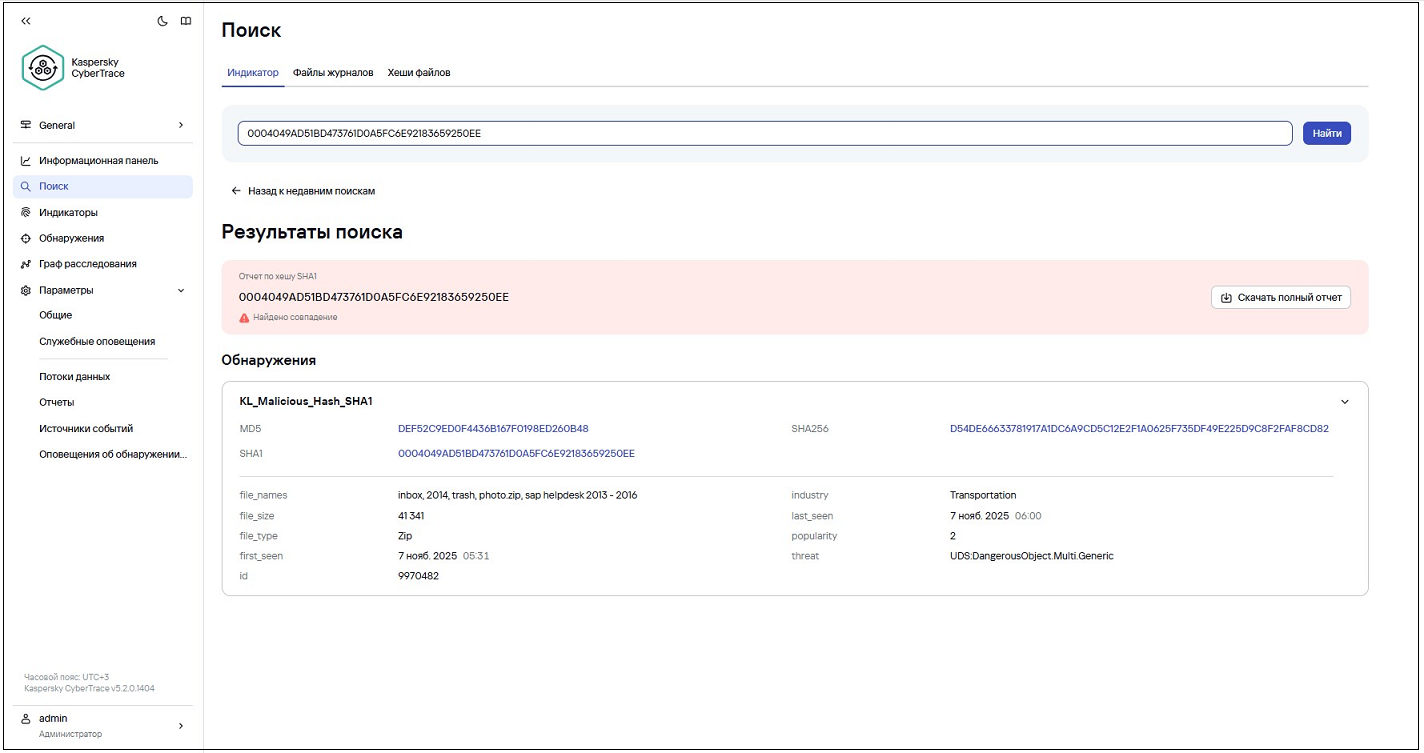The height and width of the screenshot is (753, 1424).
Task: Open the SHA1 hash link in detections
Action: tap(516, 454)
